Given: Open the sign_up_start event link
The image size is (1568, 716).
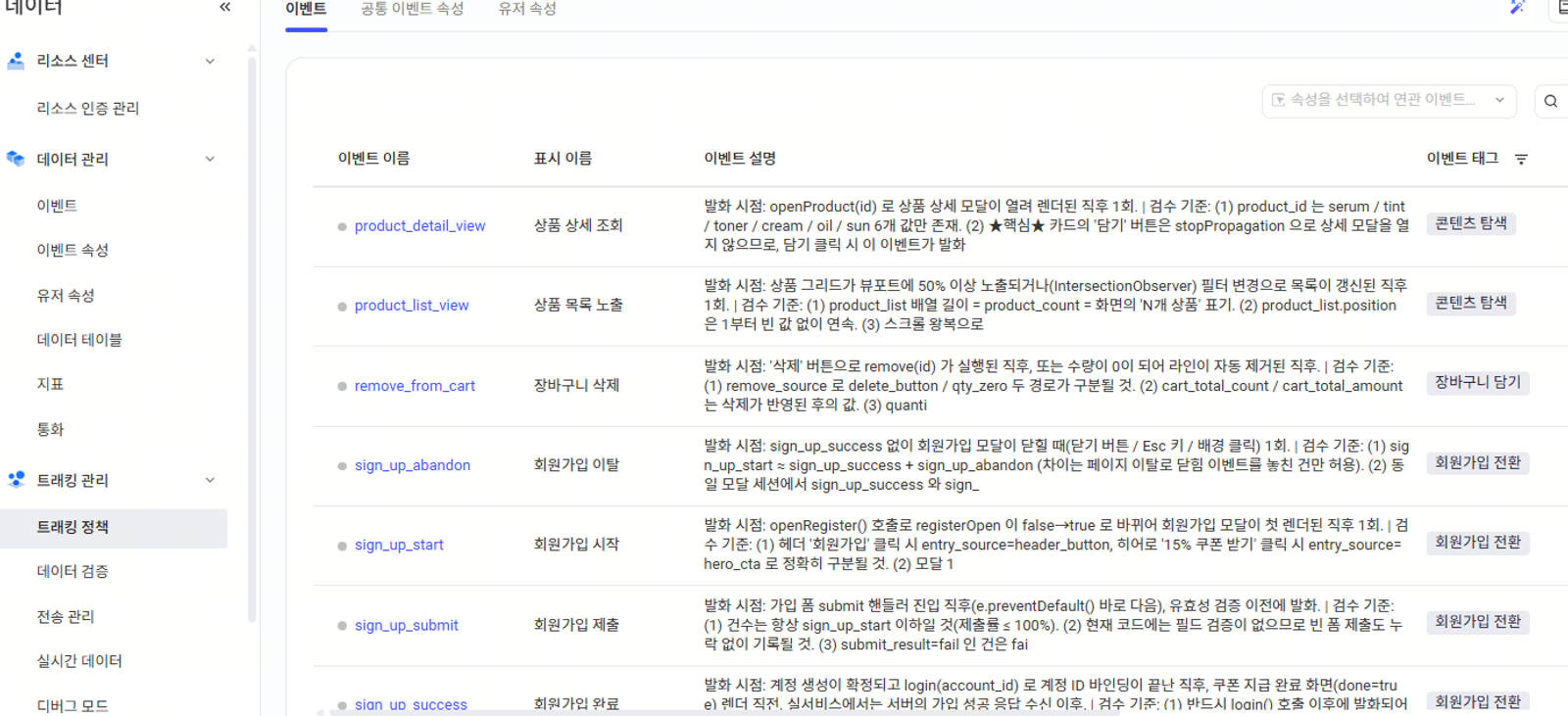Looking at the screenshot, I should 399,545.
